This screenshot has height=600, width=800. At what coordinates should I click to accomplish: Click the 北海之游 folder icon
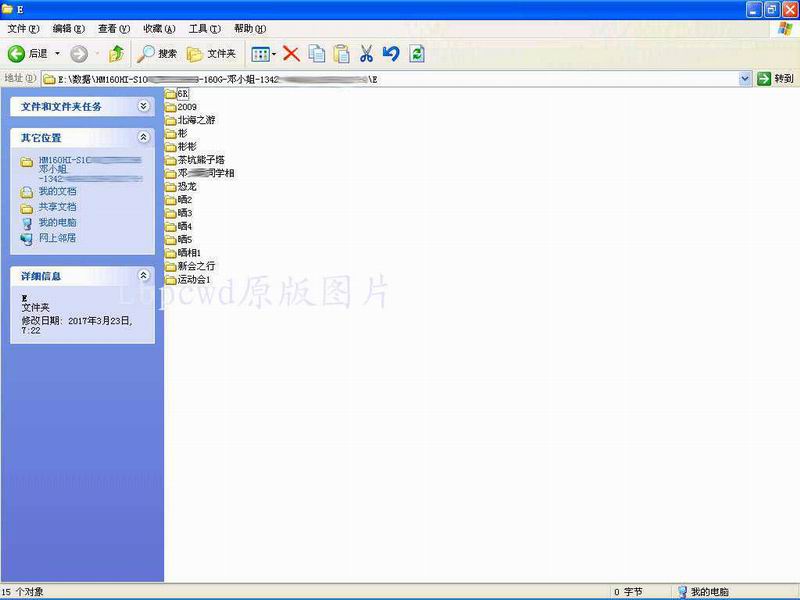(170, 121)
